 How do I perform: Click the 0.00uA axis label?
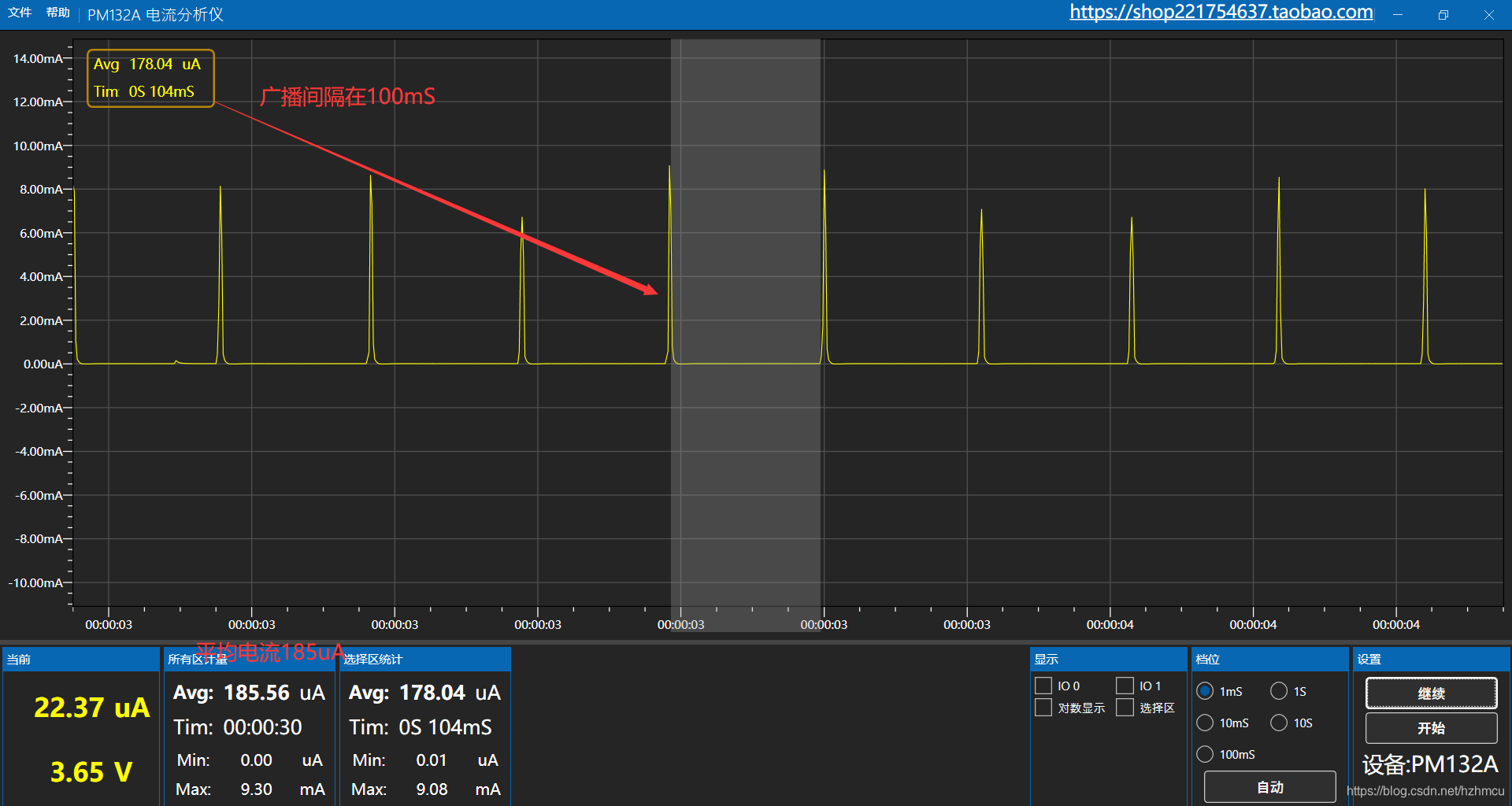(x=43, y=364)
